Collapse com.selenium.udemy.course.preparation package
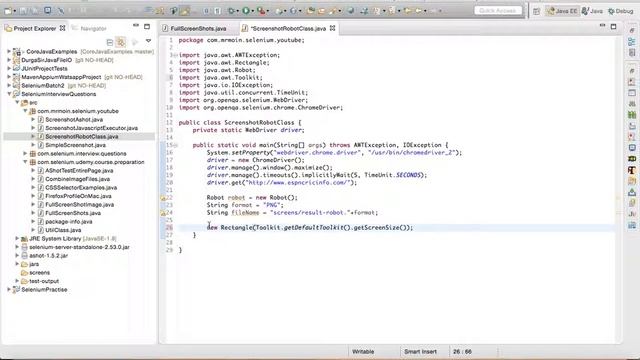 (x=25, y=162)
